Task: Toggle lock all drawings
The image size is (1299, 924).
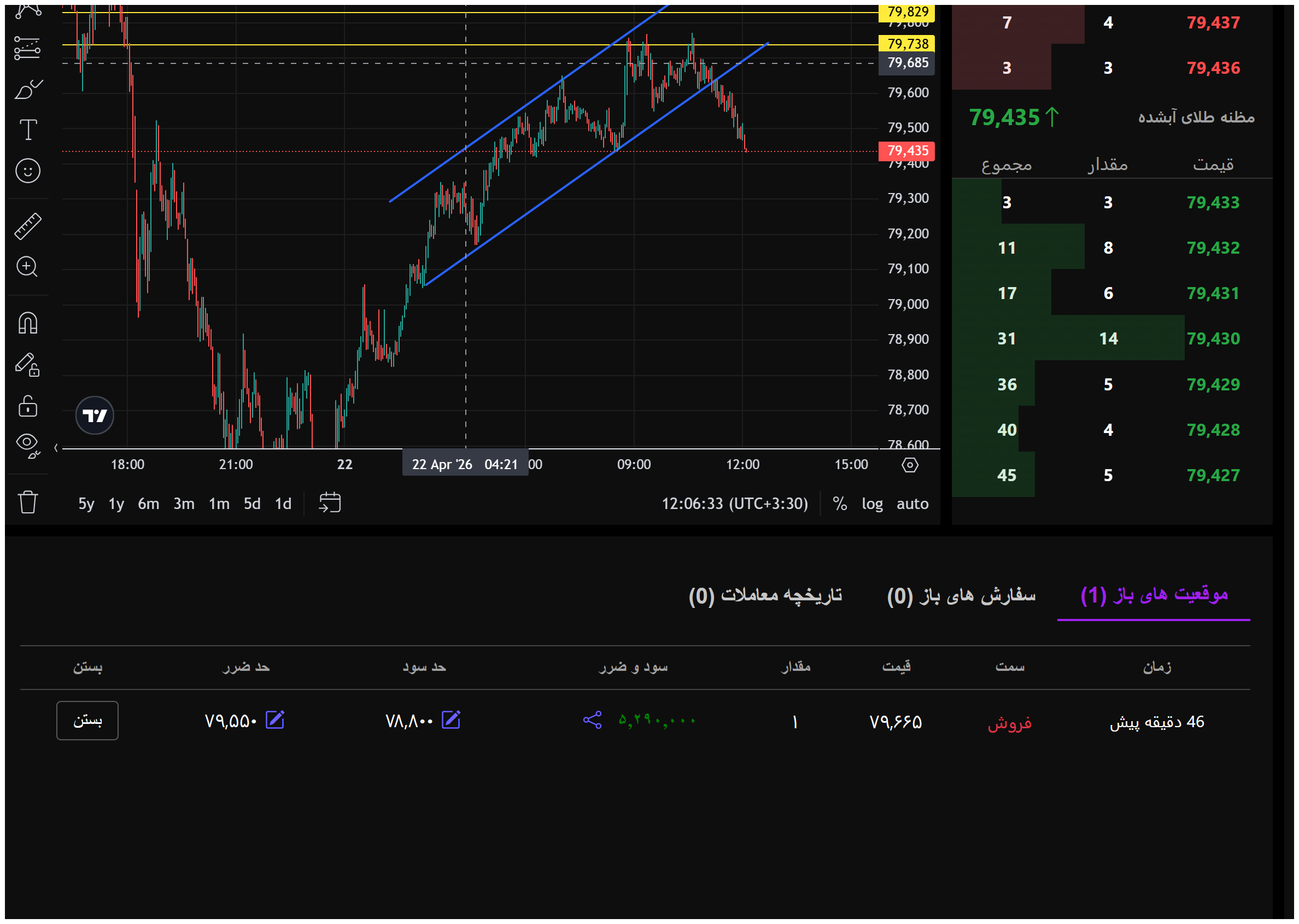Action: coord(28,406)
